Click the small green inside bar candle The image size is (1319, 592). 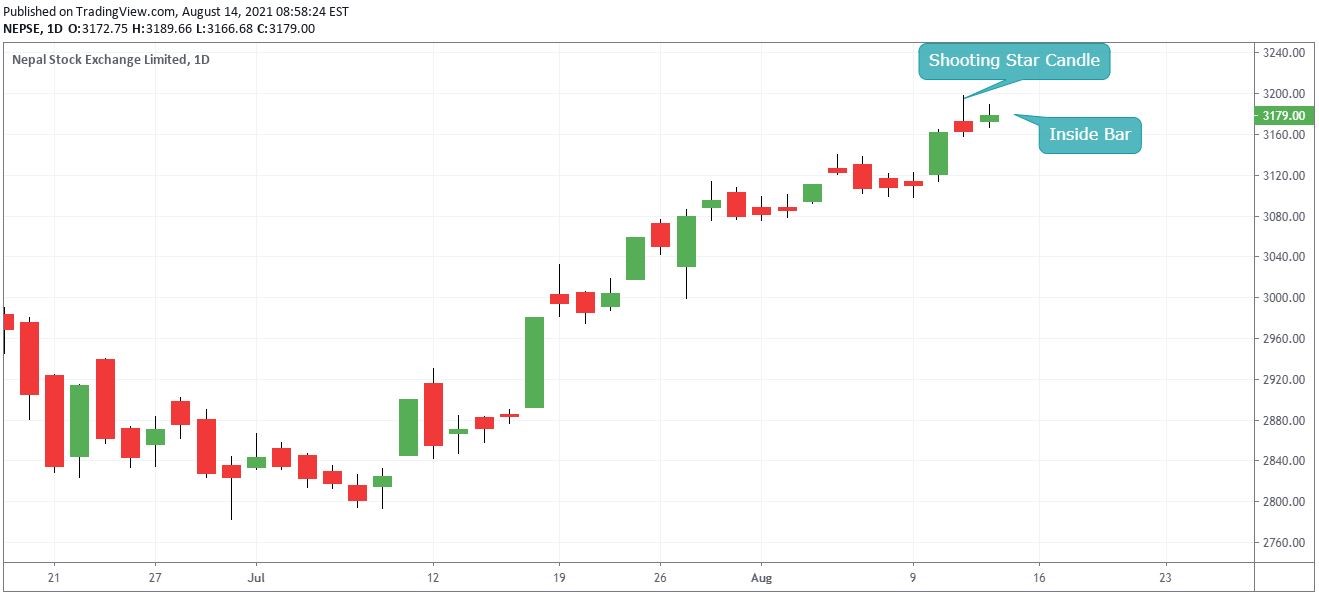coord(989,118)
